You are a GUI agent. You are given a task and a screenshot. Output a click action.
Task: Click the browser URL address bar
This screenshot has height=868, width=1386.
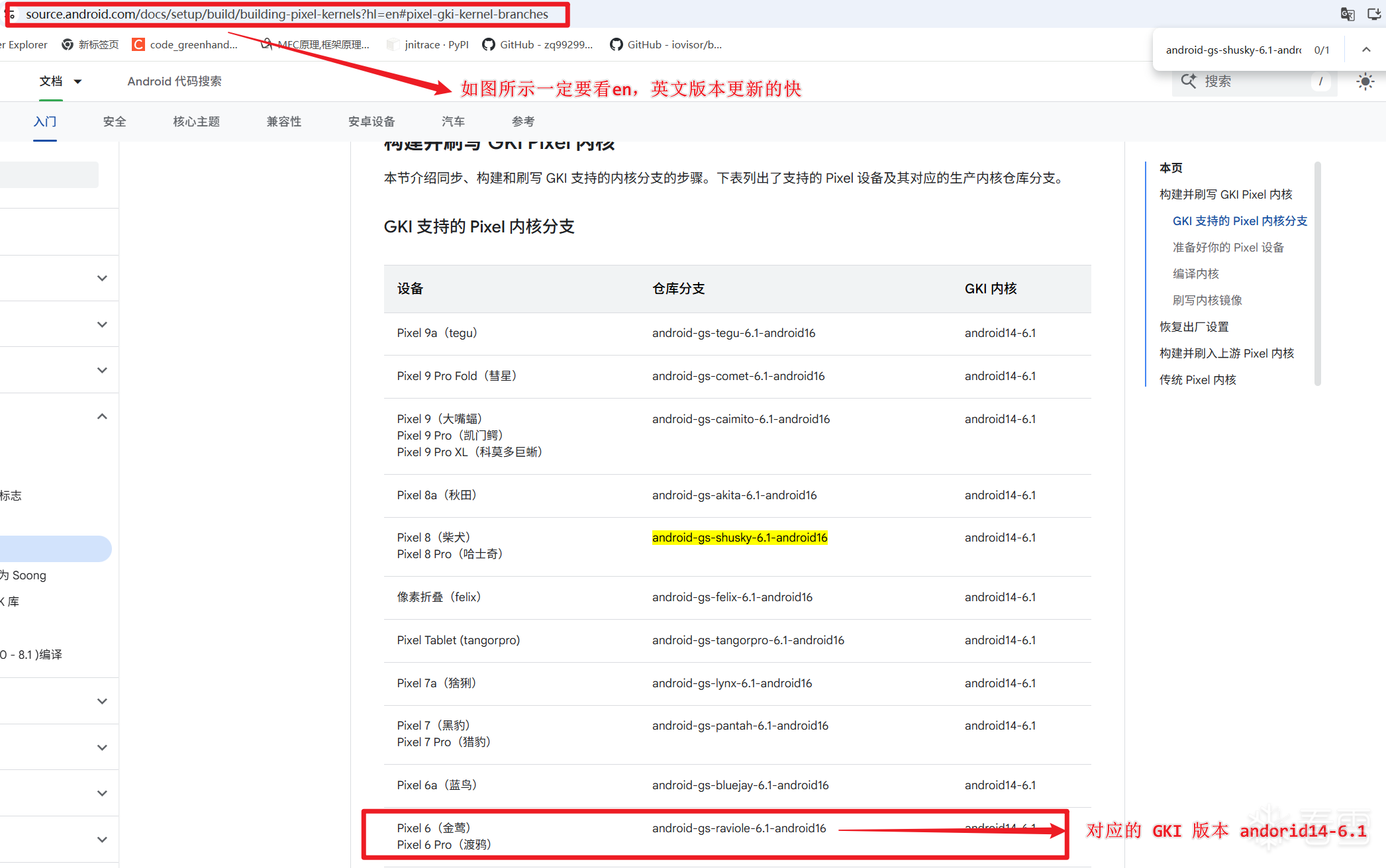coord(287,14)
